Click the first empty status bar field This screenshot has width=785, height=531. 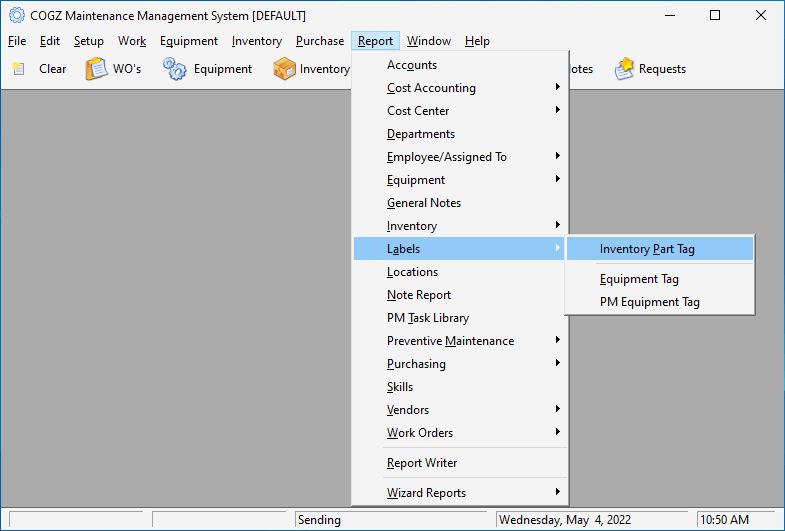[x=76, y=520]
